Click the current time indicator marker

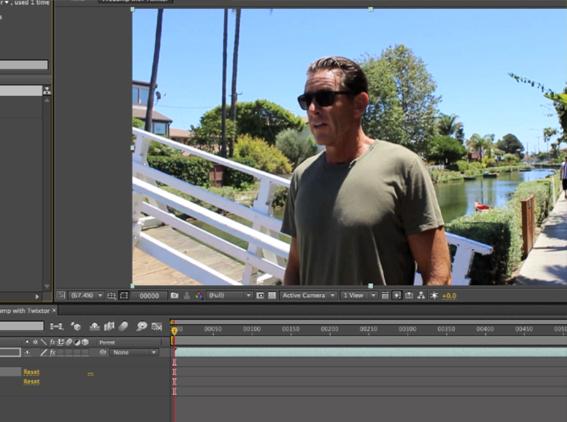coord(174,331)
